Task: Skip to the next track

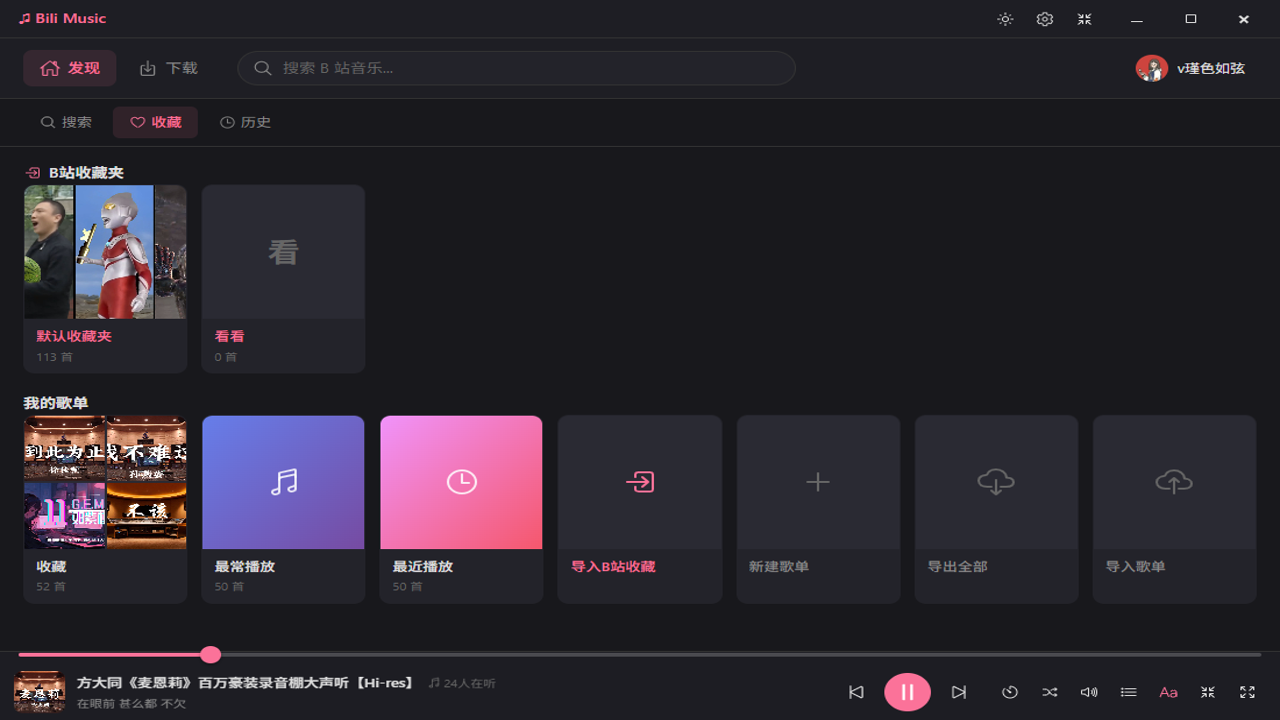Action: [959, 692]
